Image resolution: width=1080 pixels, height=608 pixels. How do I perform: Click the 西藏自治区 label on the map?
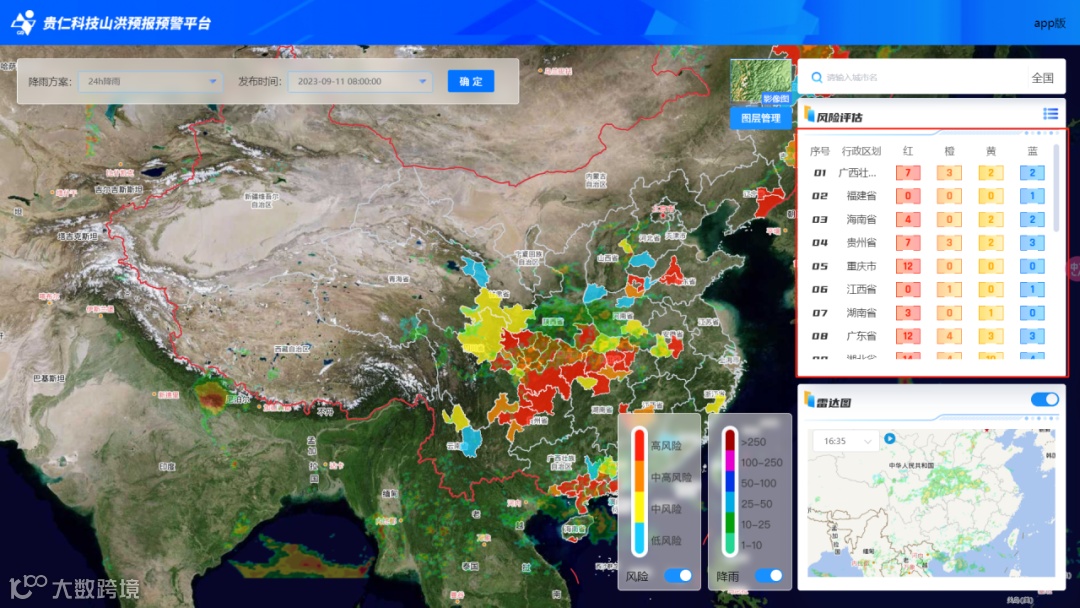[x=292, y=349]
